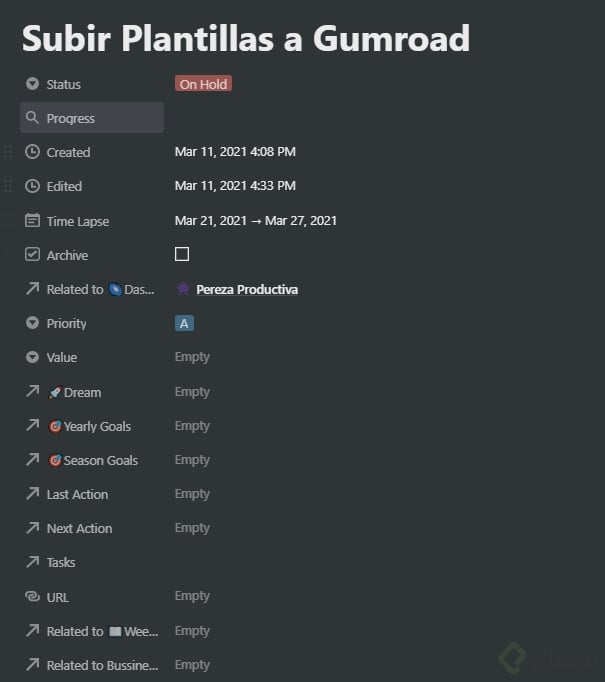Open the Value select dropdown
605x682 pixels.
pyautogui.click(x=61, y=357)
